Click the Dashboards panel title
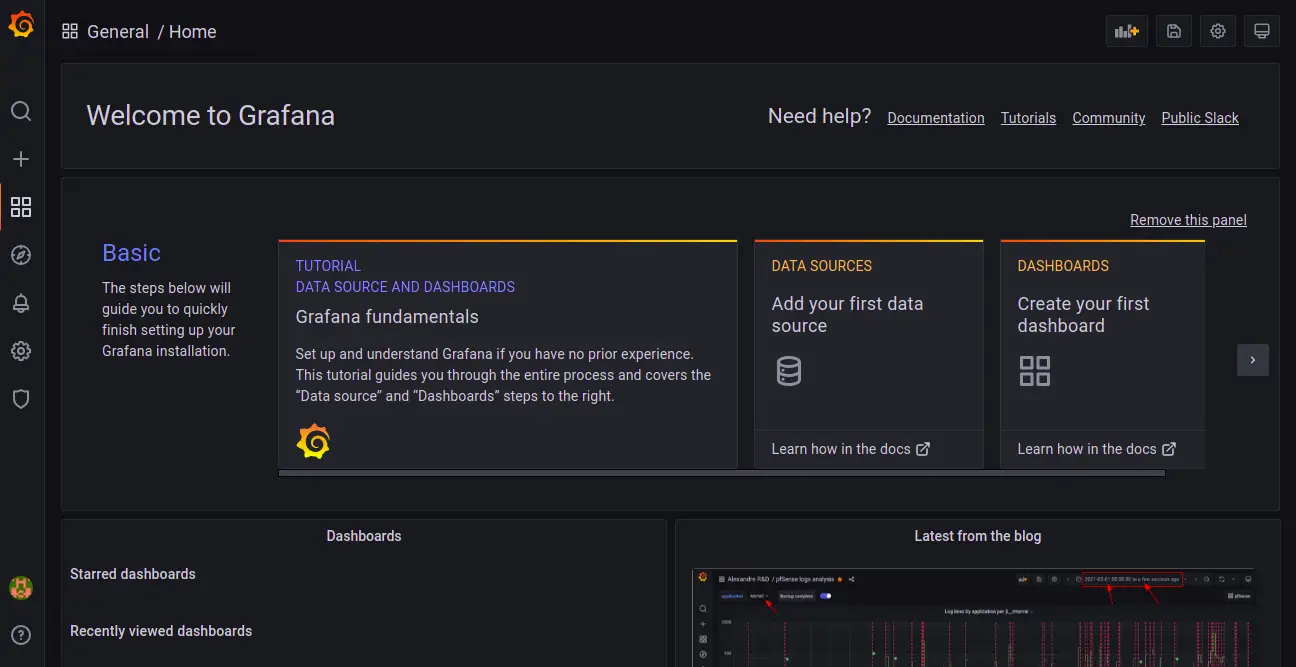Image resolution: width=1296 pixels, height=667 pixels. point(364,536)
